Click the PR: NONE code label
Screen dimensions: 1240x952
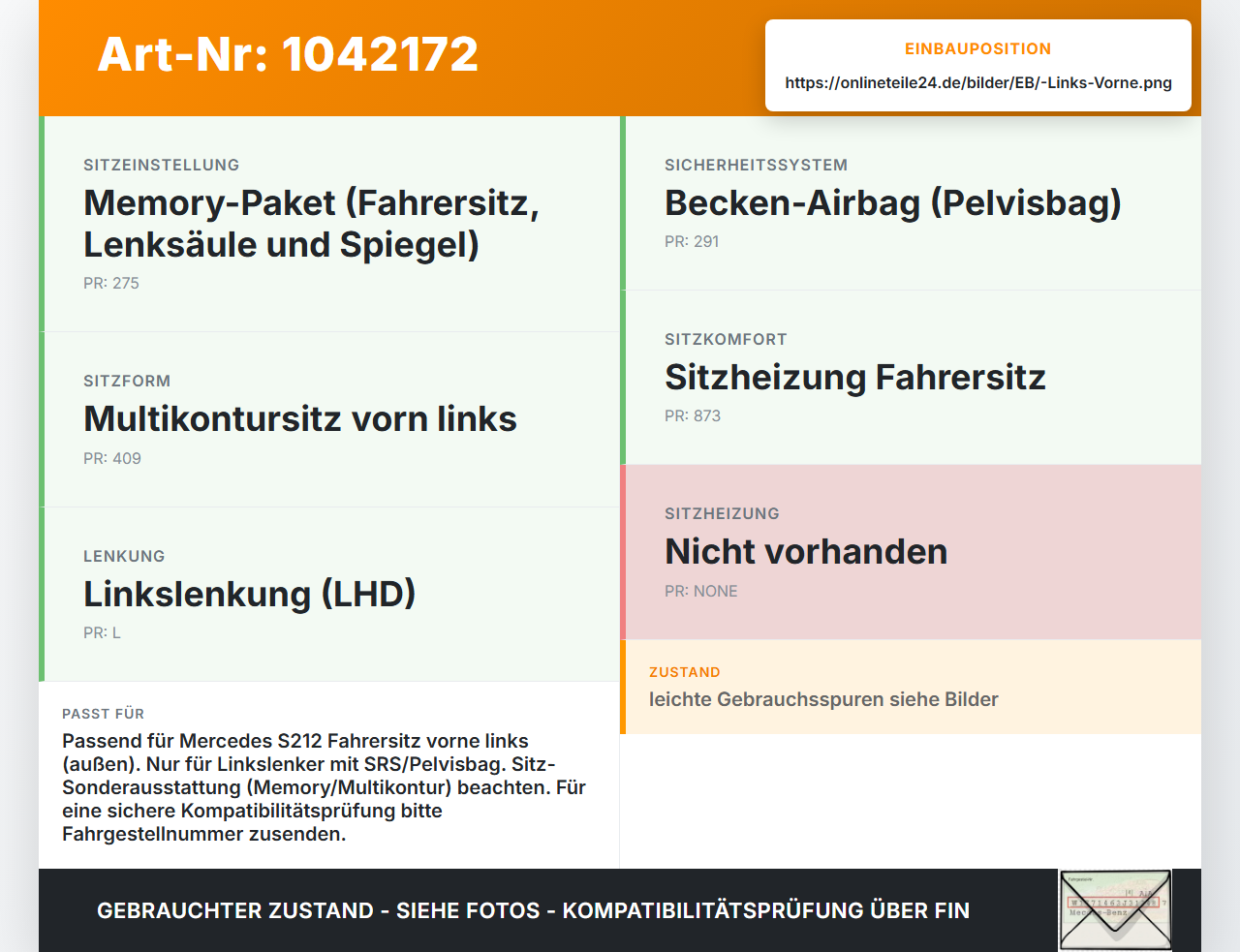701,591
